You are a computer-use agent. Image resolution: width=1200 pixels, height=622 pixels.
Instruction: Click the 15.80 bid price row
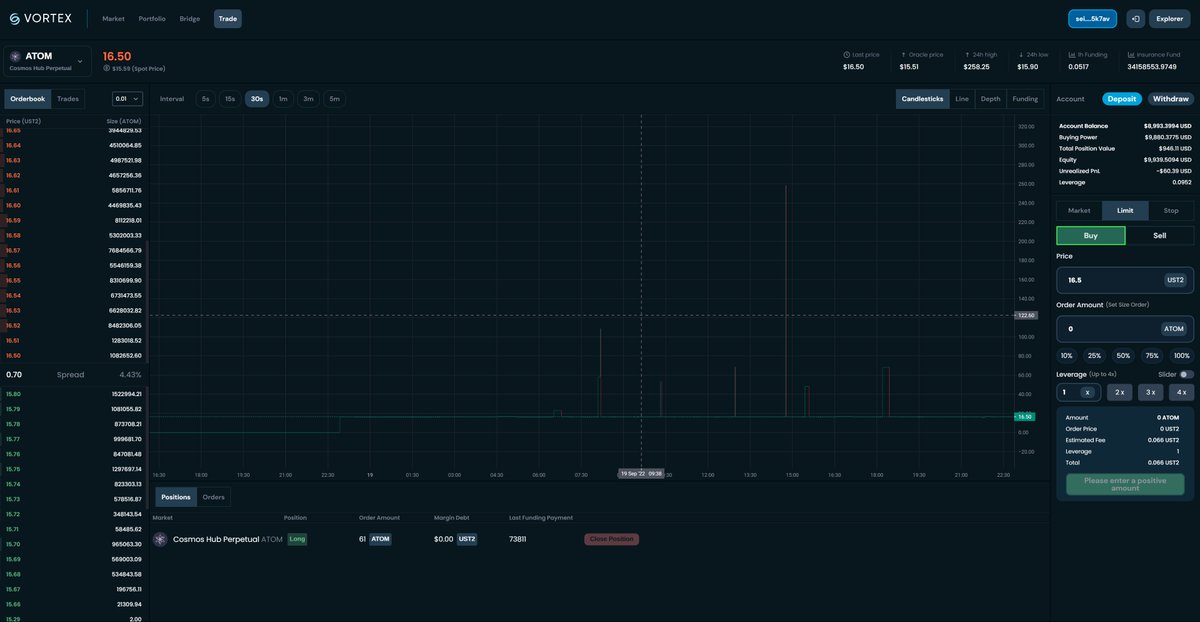[74, 394]
